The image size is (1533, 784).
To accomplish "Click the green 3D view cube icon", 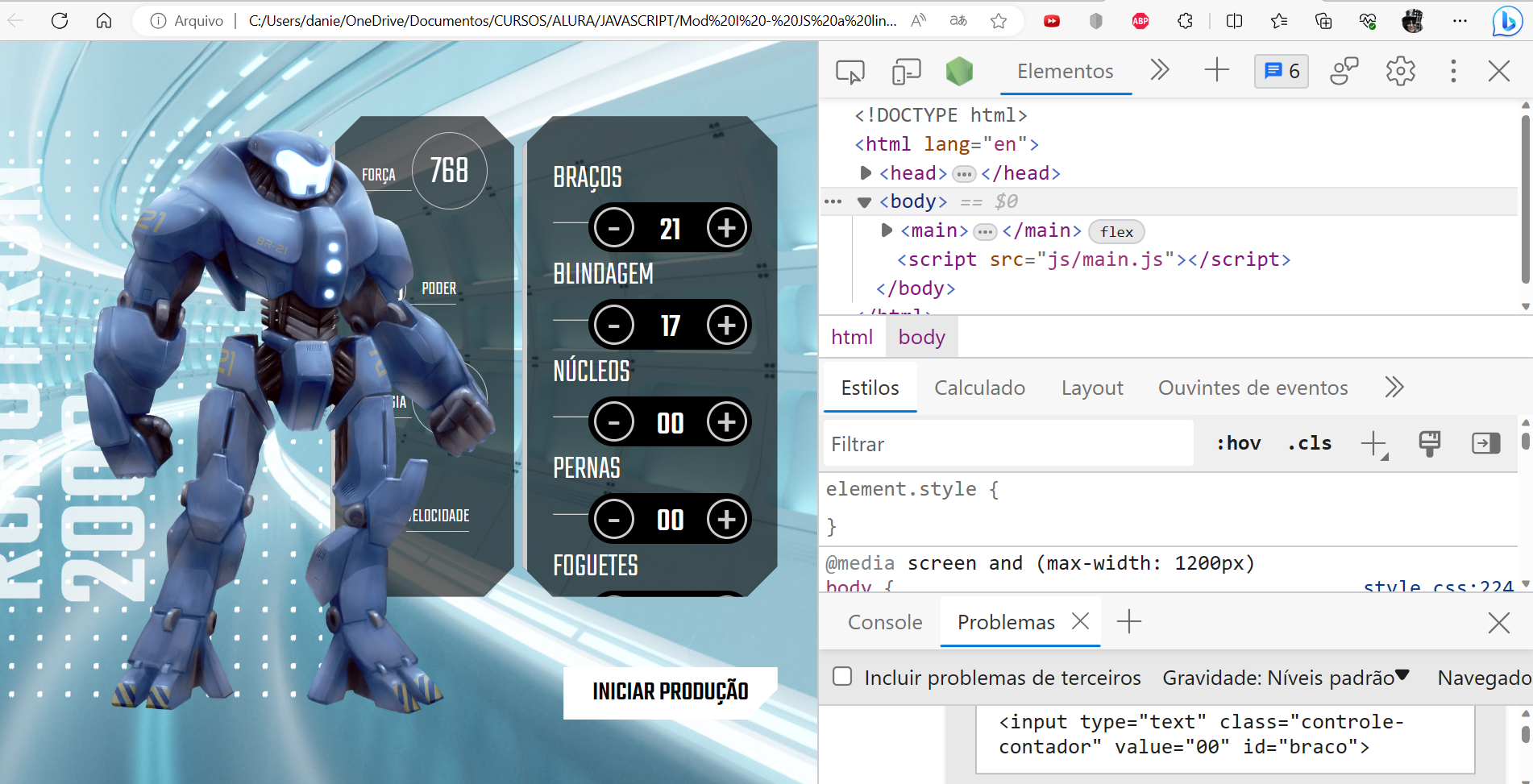I will point(959,72).
